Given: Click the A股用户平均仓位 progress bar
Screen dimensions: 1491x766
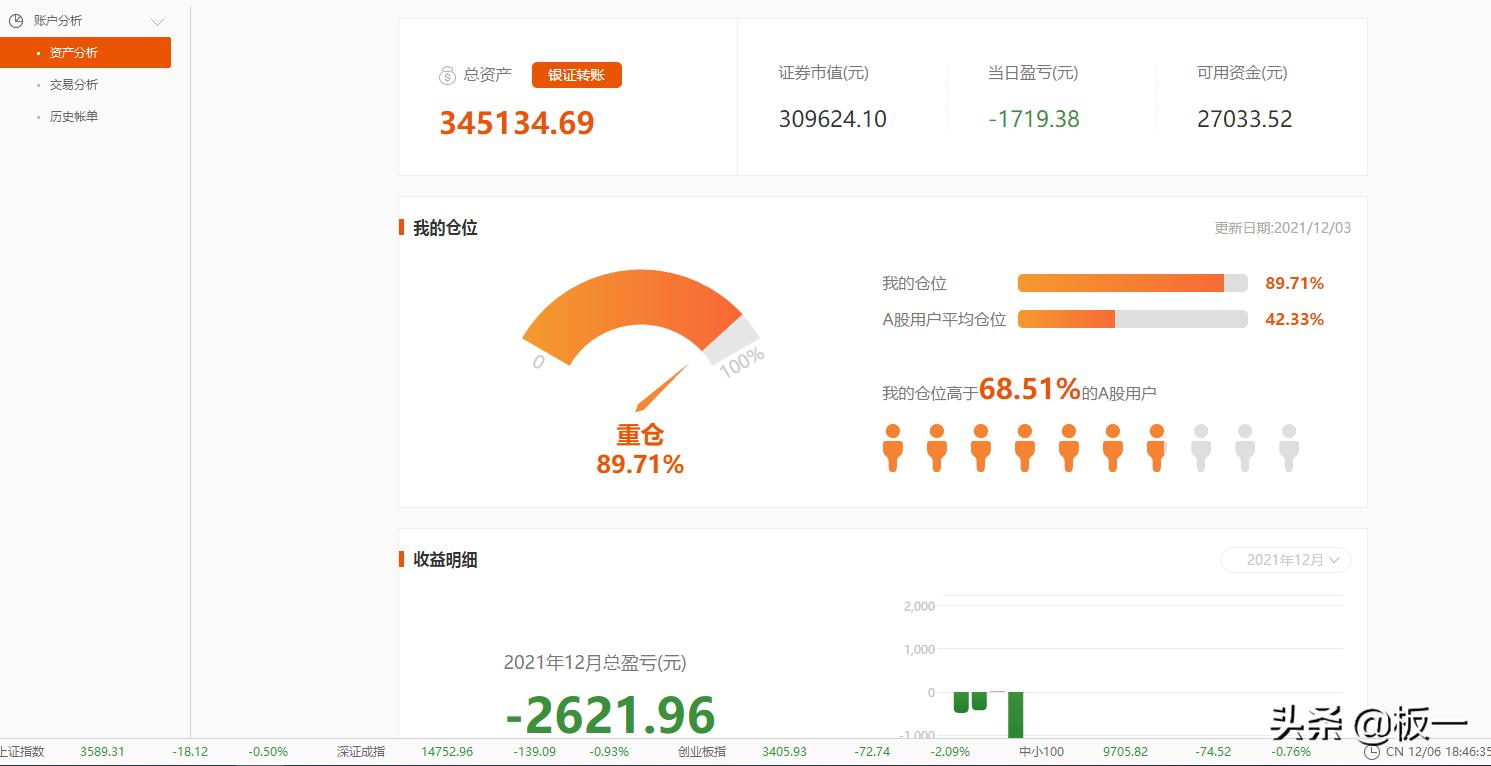Looking at the screenshot, I should [x=1133, y=319].
